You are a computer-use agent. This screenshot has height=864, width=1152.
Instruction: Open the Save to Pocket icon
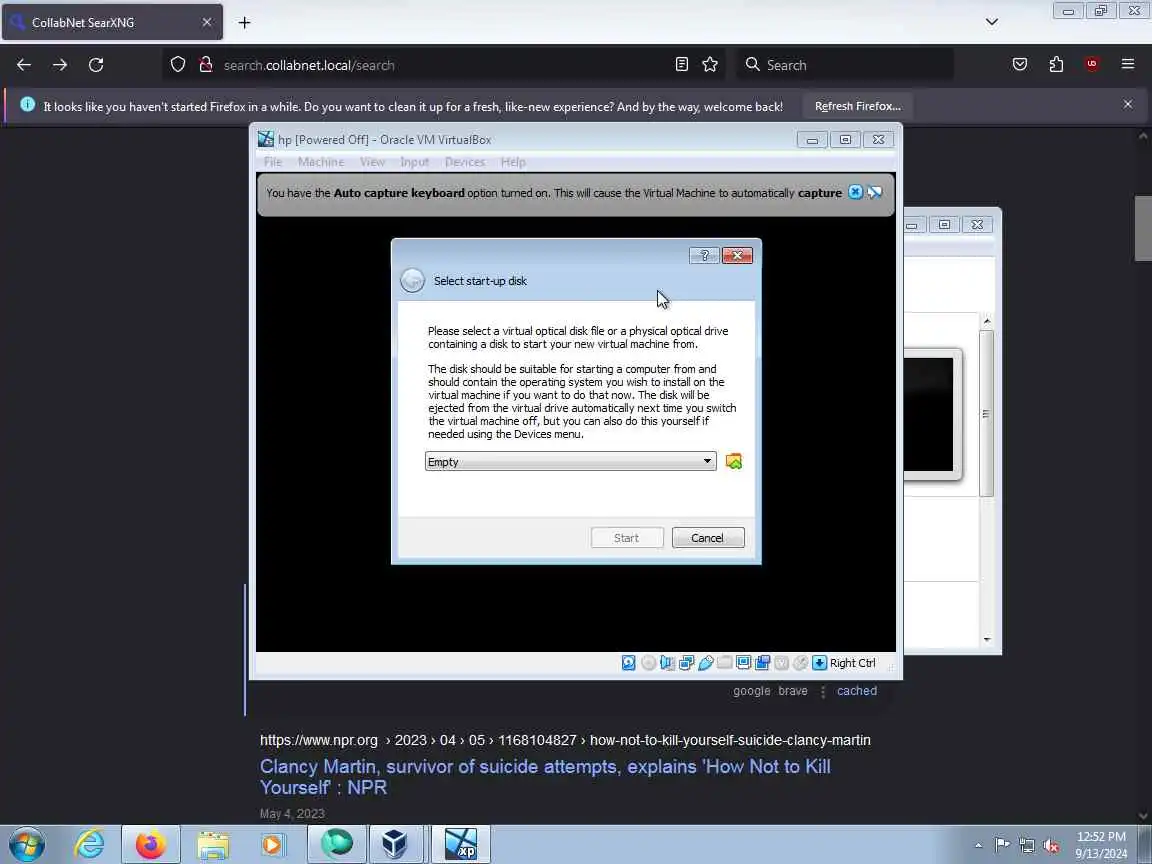pos(1020,65)
